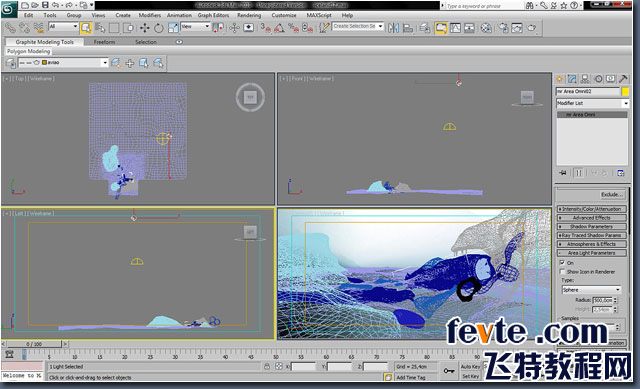Click the New Scene icon in quick access toolbar
This screenshot has height=389, width=640.
tap(25, 5)
